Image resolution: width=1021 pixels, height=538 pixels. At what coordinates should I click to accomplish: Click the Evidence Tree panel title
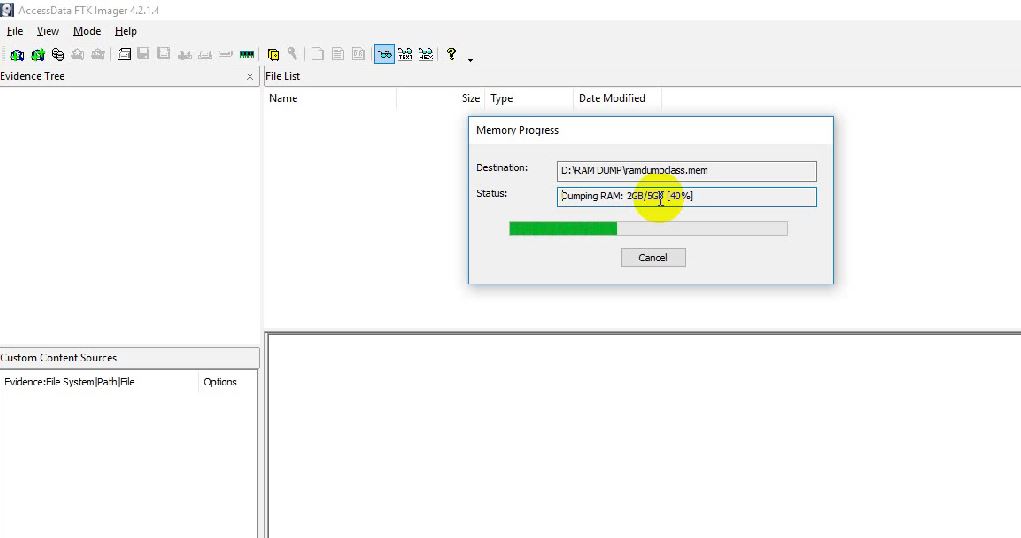pos(33,76)
